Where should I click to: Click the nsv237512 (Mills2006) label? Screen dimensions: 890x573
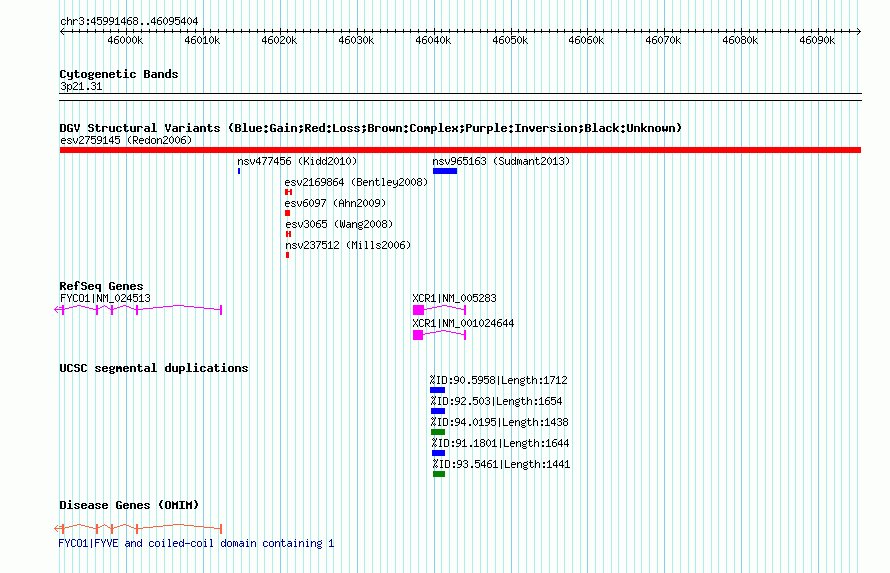[349, 245]
